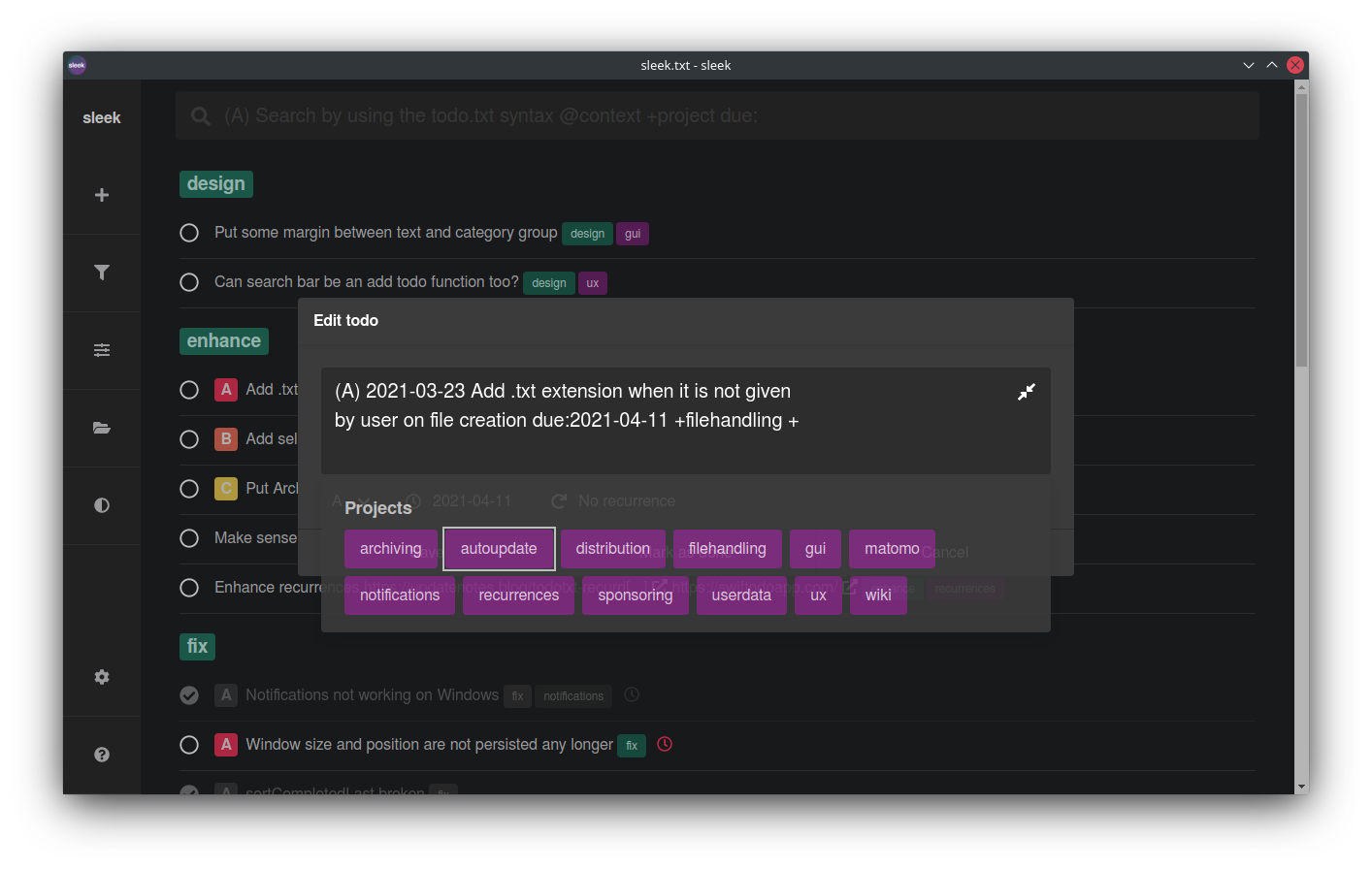
Task: Collapse the todo text area icon
Action: (1027, 392)
